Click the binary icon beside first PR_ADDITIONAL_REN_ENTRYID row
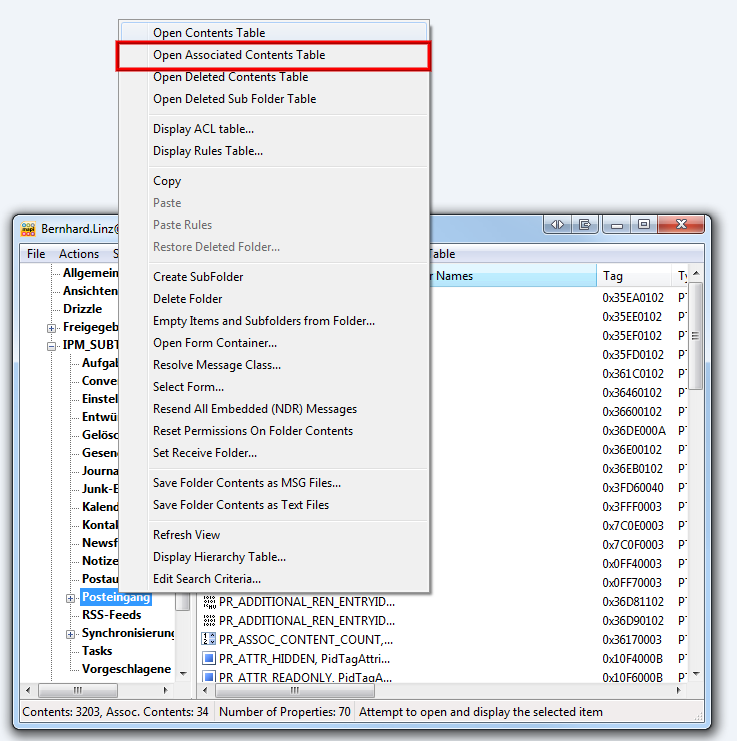 pyautogui.click(x=209, y=602)
